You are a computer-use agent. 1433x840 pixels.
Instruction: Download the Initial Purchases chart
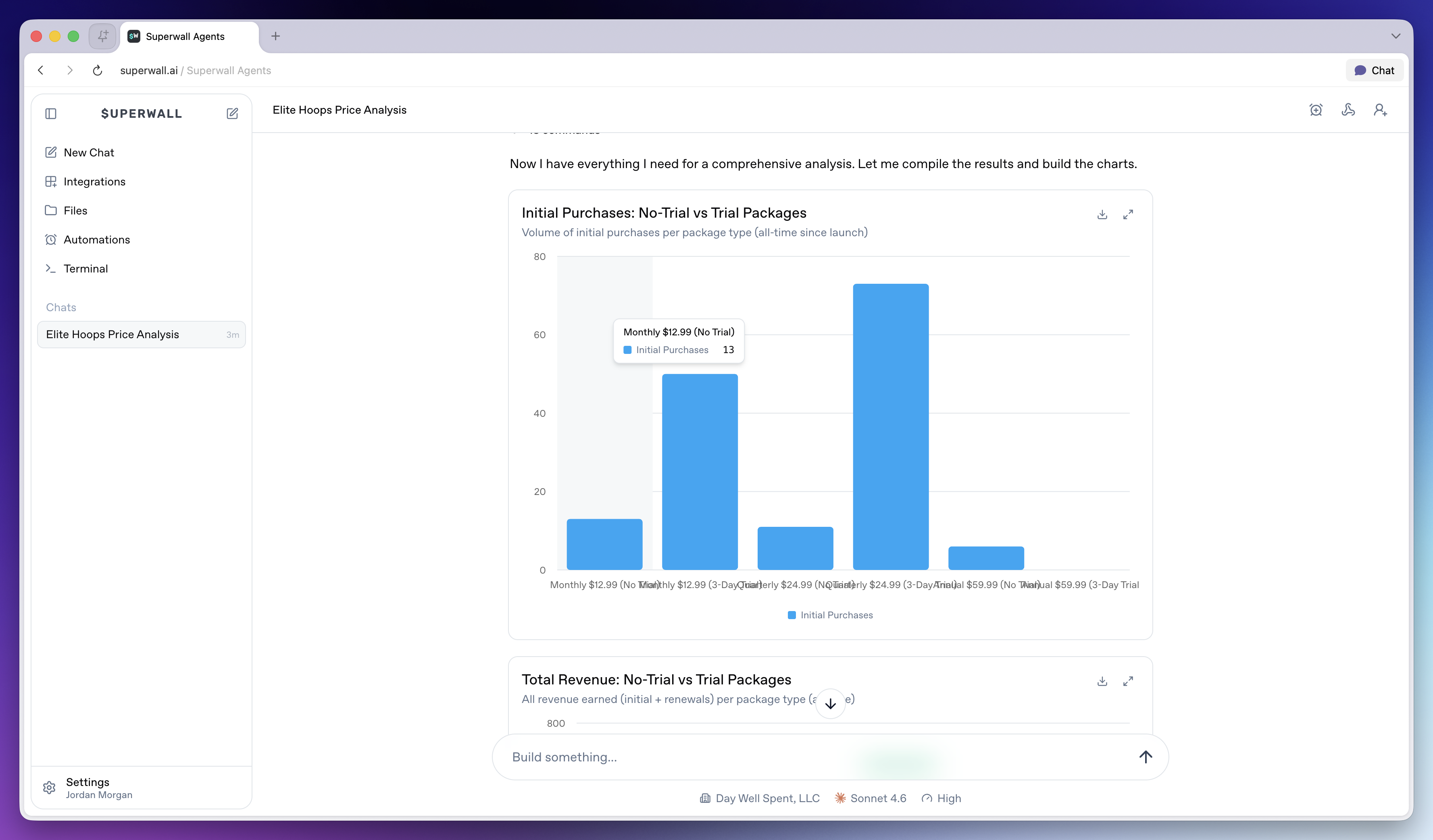coord(1102,214)
